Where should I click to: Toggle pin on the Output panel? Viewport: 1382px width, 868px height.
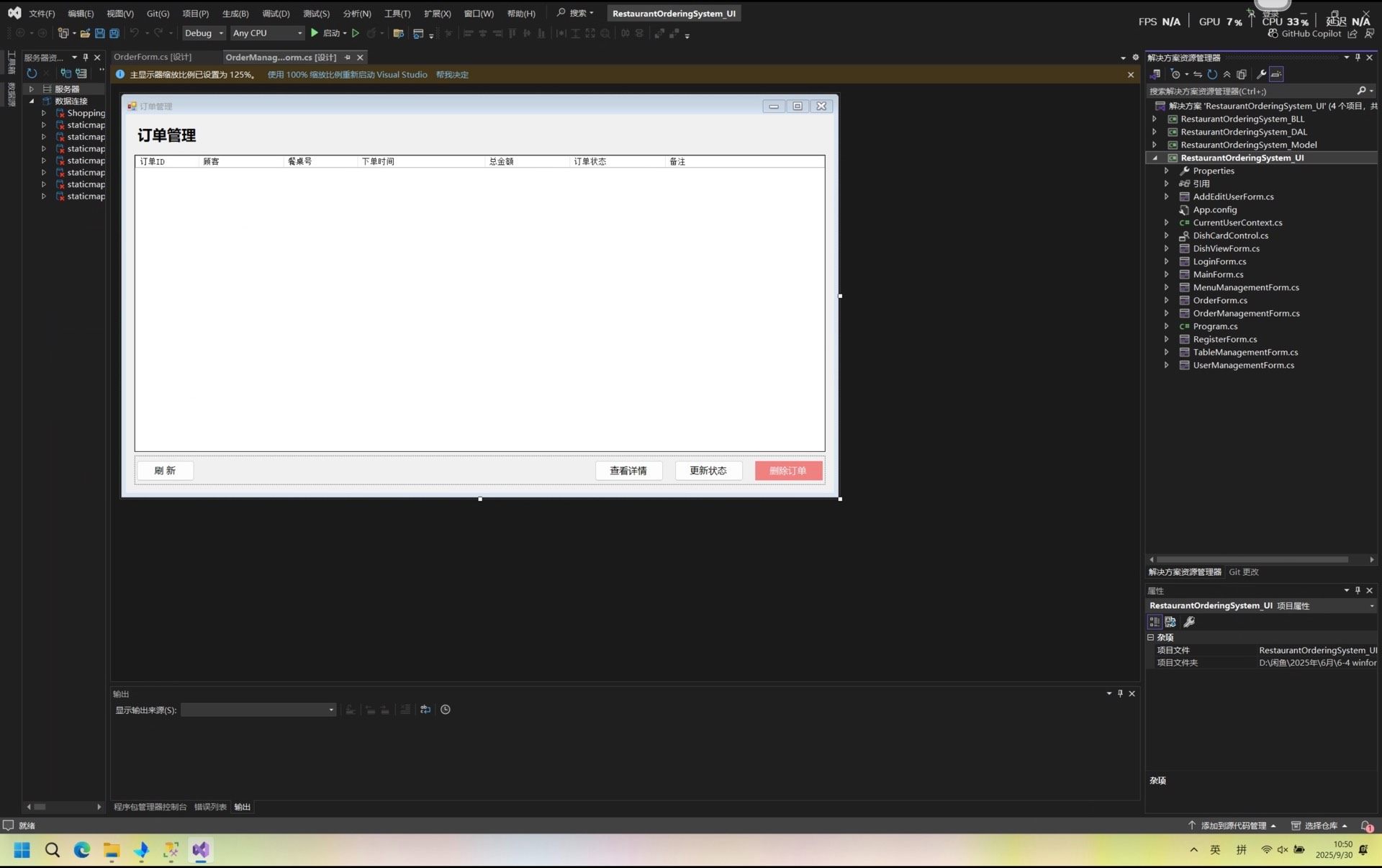[x=1120, y=694]
